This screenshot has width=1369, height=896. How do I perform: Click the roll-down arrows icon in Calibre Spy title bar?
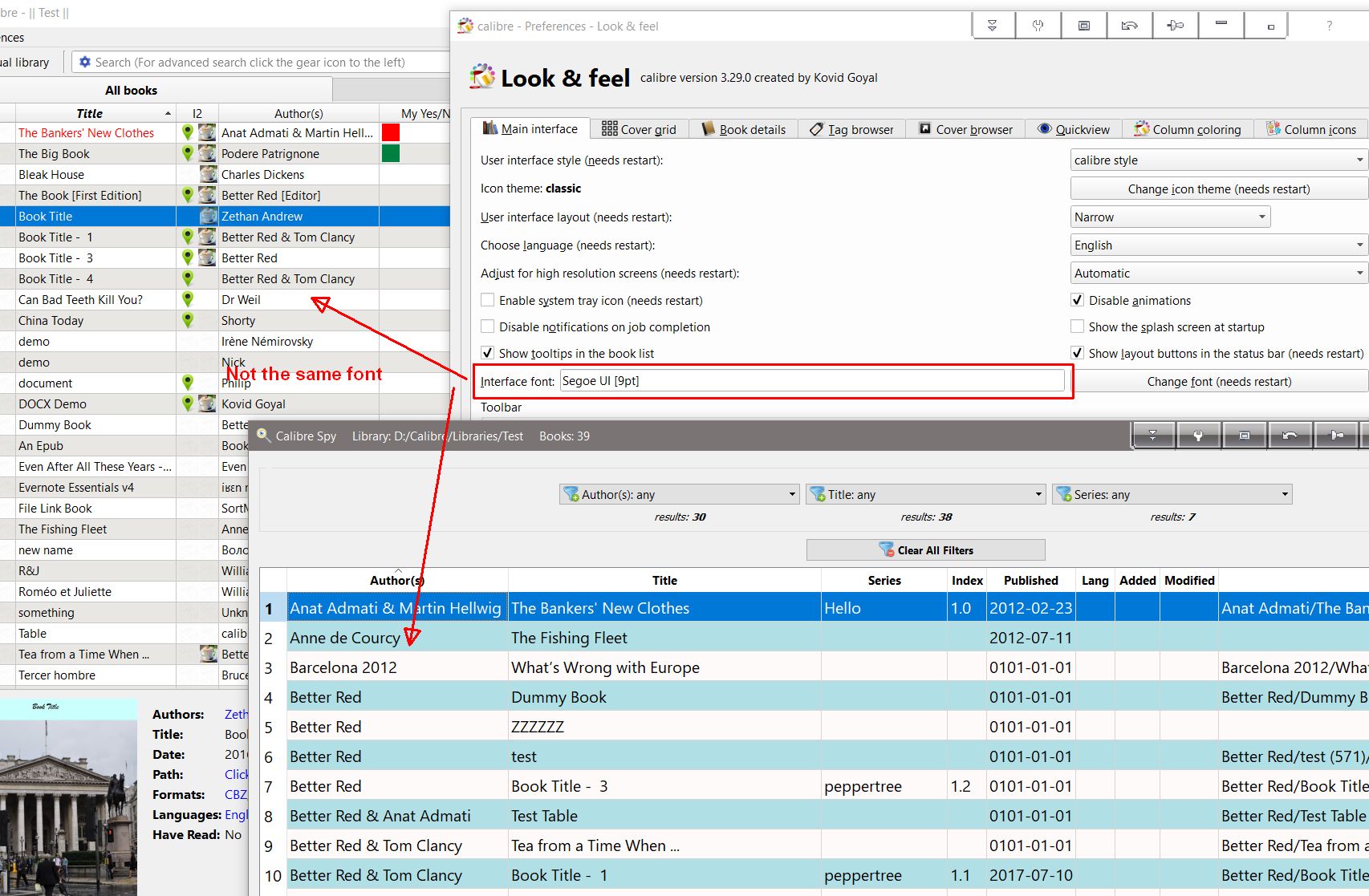1153,436
